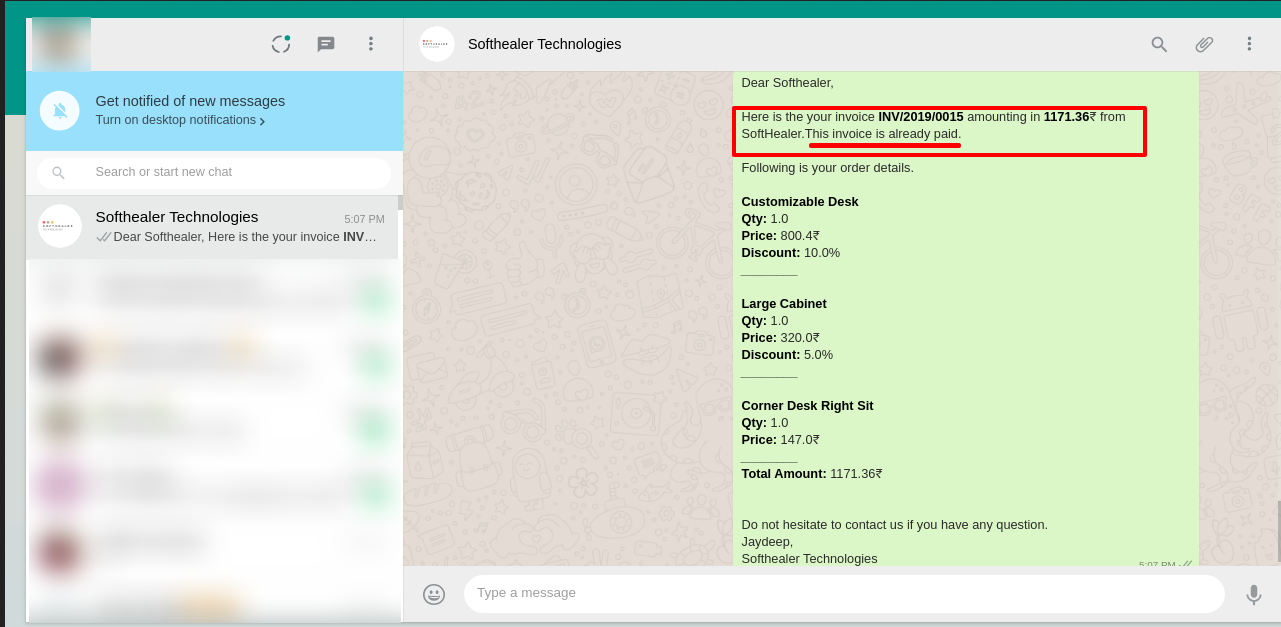
Task: Click the Large Cabinet item heading
Action: (784, 303)
